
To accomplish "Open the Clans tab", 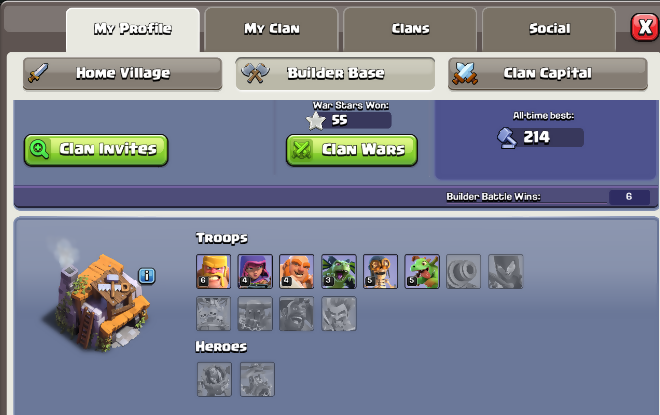I will pyautogui.click(x=410, y=29).
